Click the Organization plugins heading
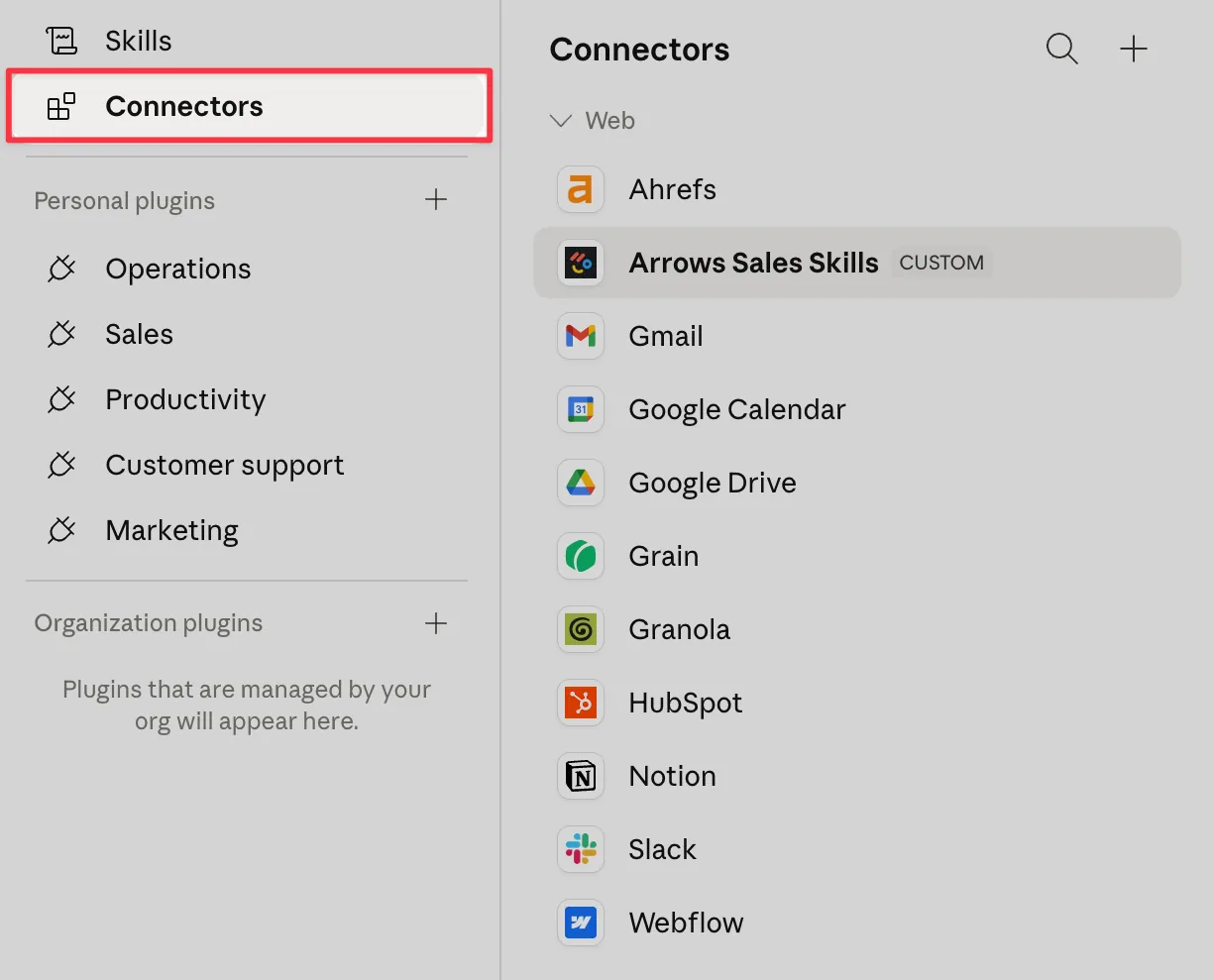 (149, 623)
